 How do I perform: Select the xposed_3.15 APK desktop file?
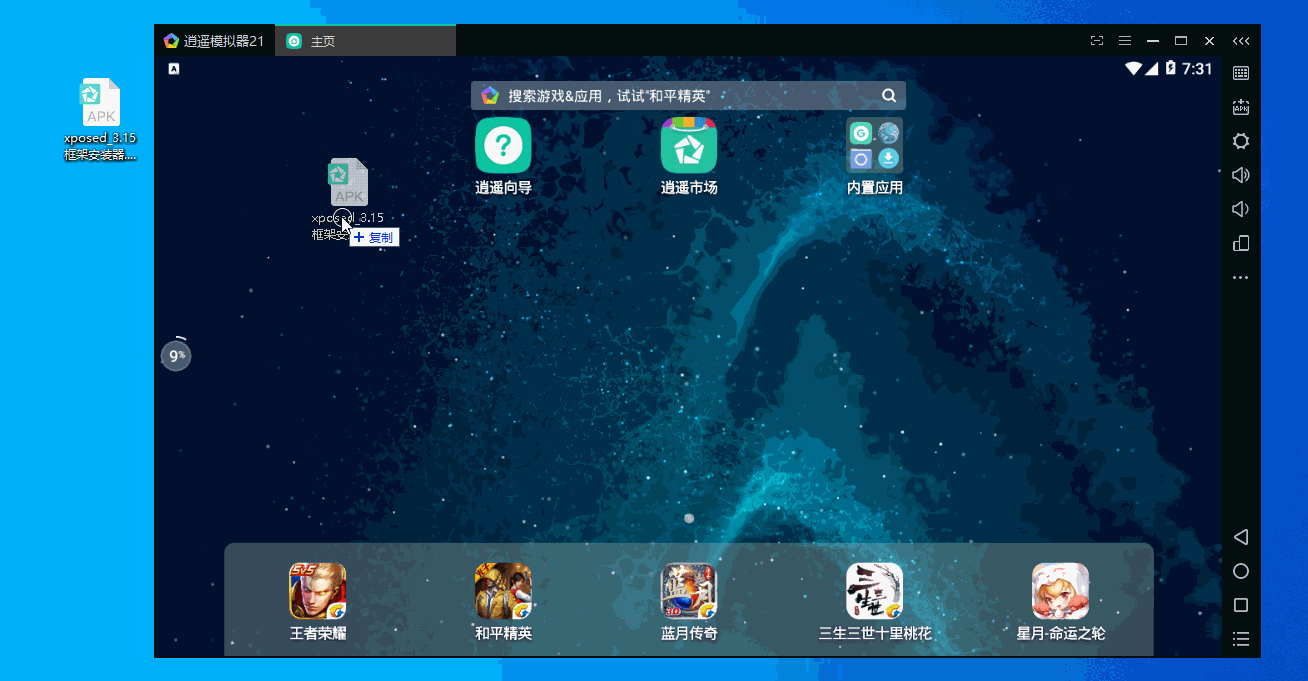coord(100,119)
